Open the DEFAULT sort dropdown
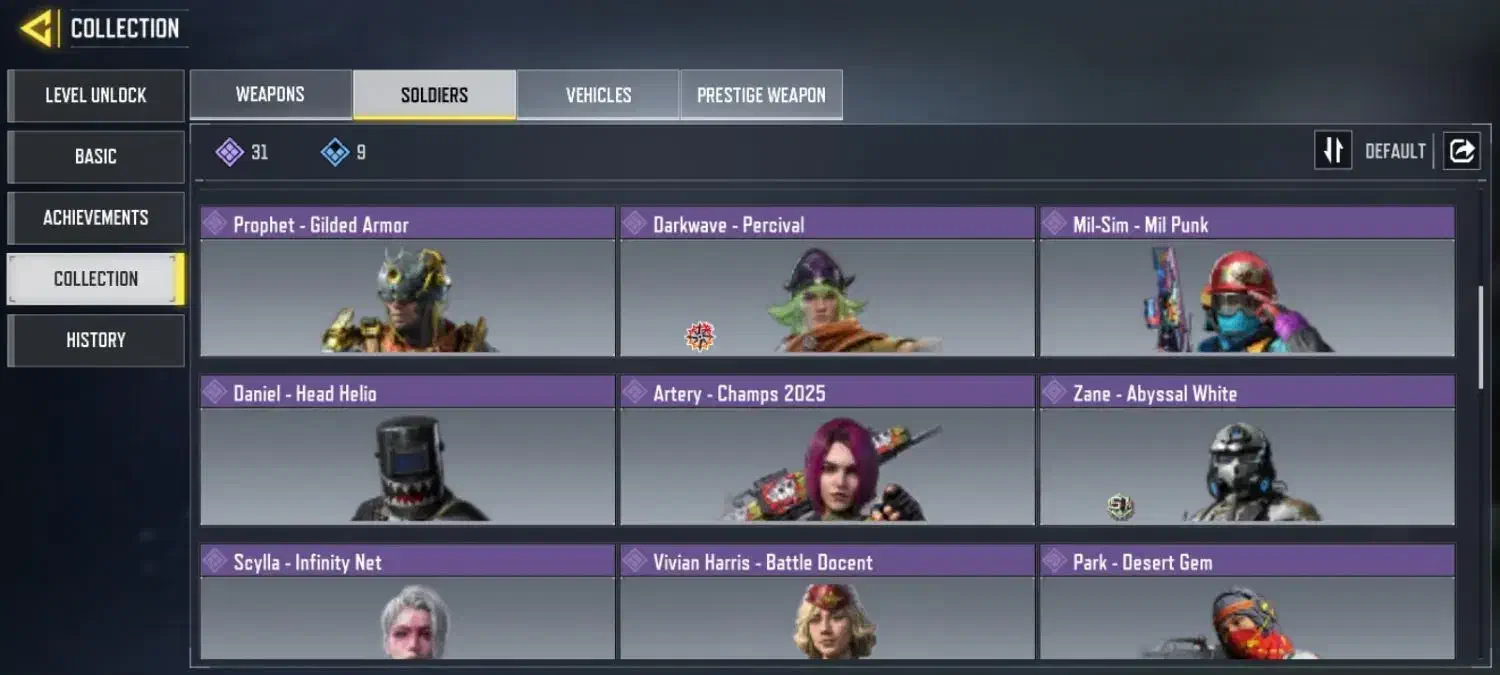Screen dimensions: 1500x675 pos(1395,152)
